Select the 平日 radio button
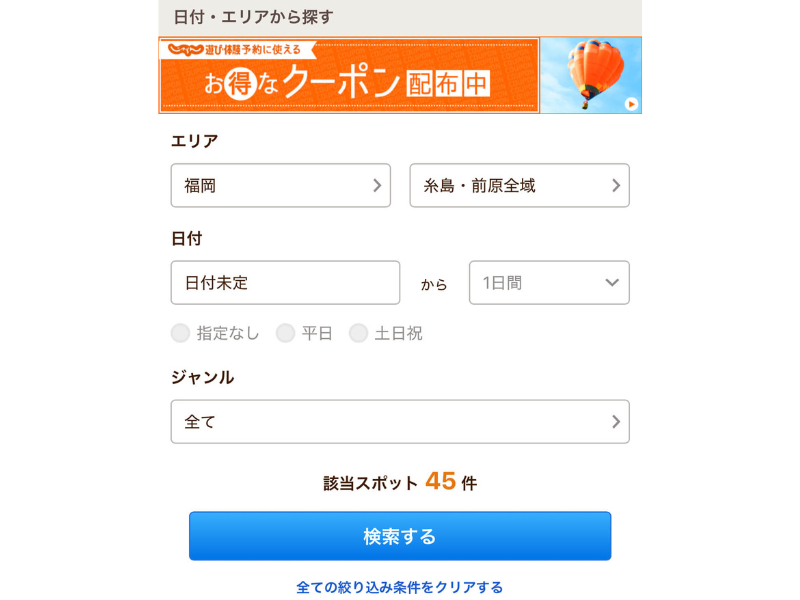 (x=285, y=333)
